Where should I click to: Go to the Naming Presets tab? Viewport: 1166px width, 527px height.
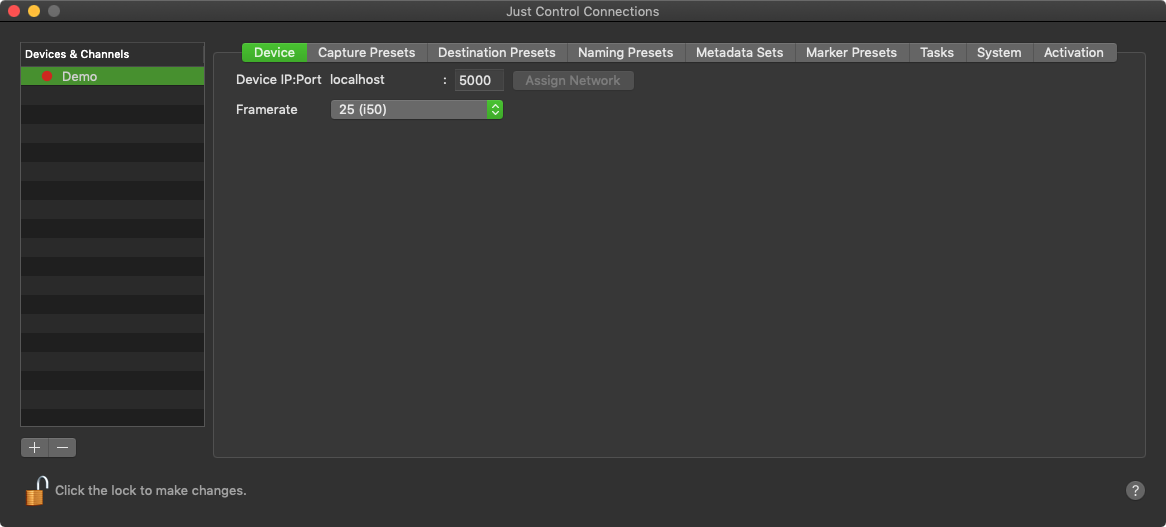(x=625, y=53)
